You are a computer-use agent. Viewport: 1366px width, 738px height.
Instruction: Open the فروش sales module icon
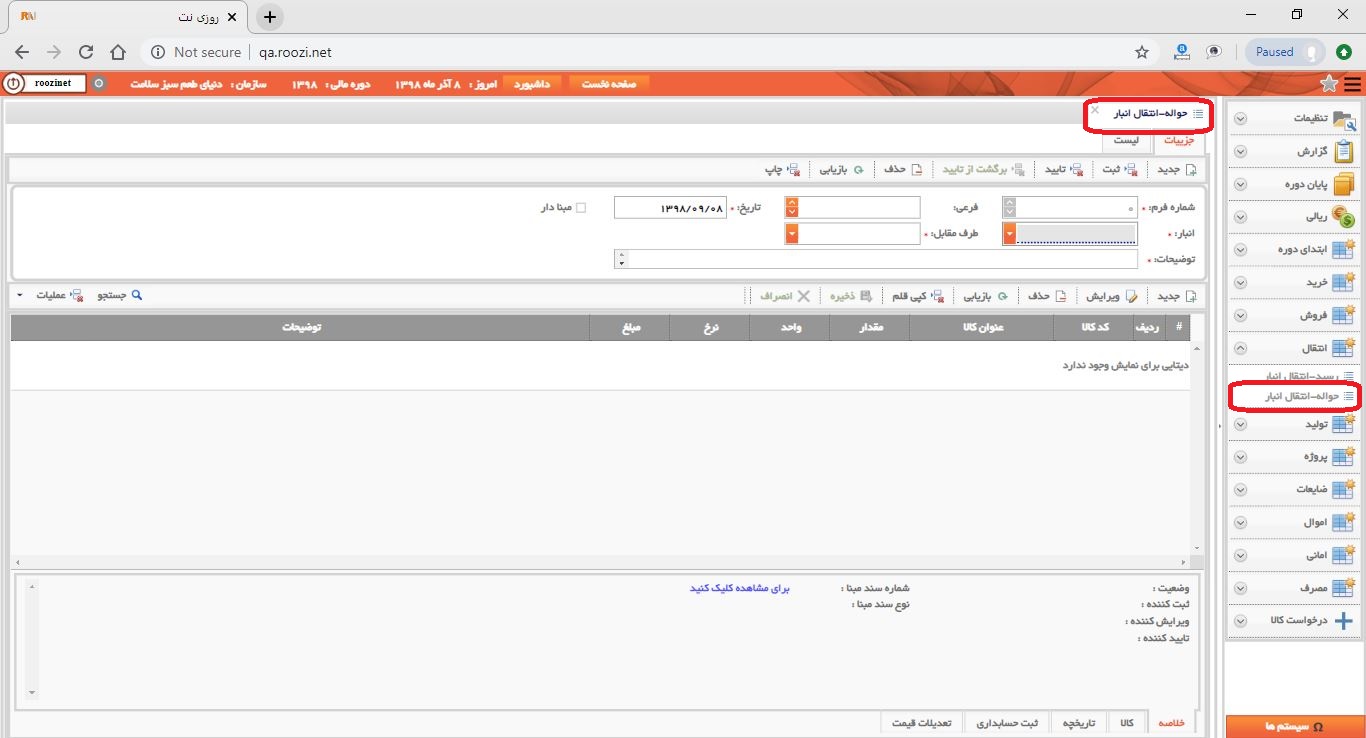pos(1343,316)
